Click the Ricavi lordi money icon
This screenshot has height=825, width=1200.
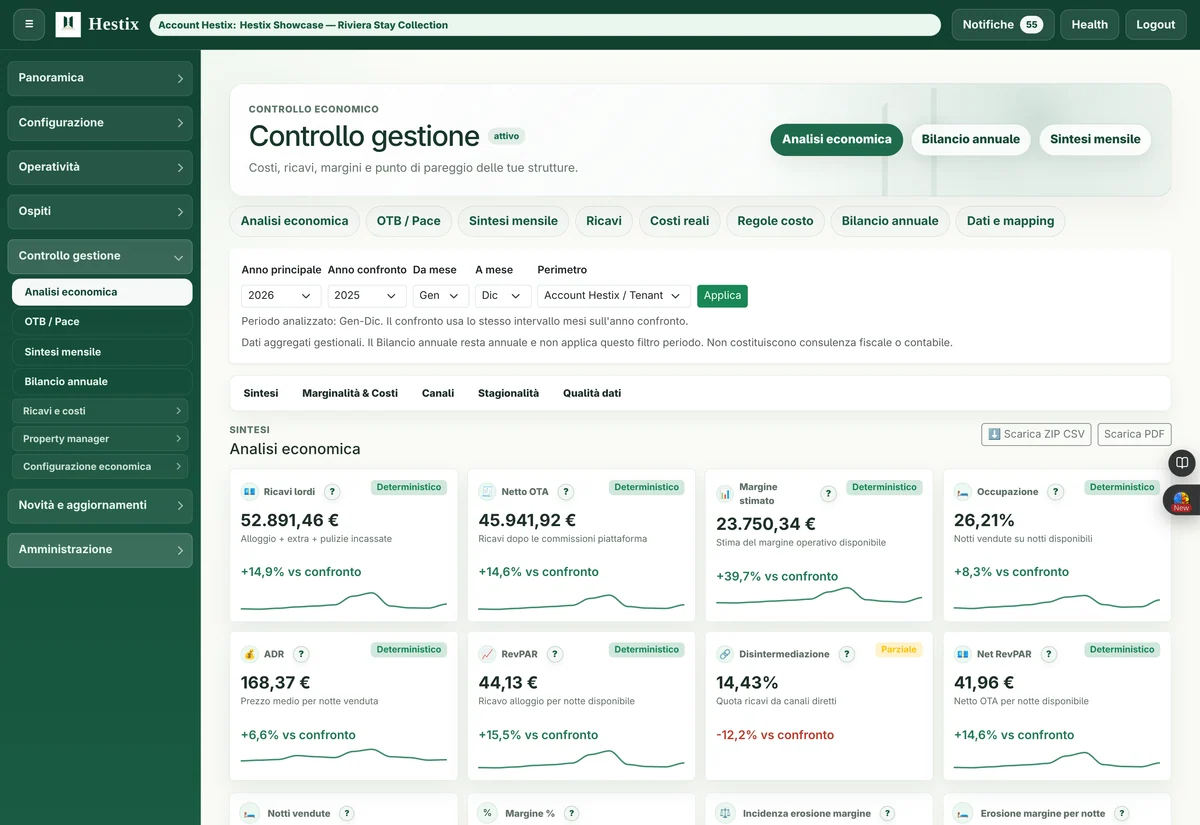pos(249,492)
